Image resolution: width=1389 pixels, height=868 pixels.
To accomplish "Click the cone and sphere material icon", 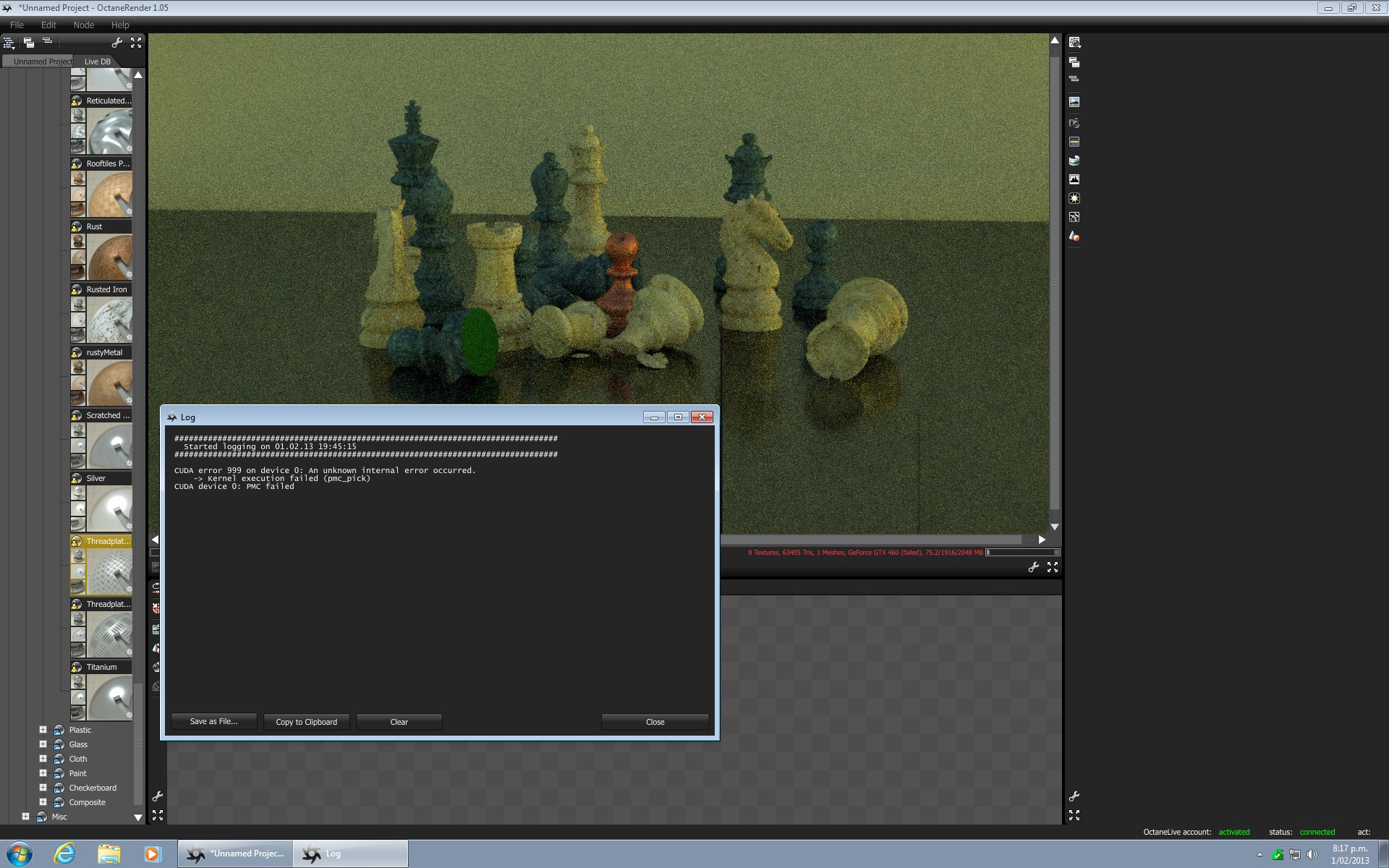I will tap(1074, 236).
